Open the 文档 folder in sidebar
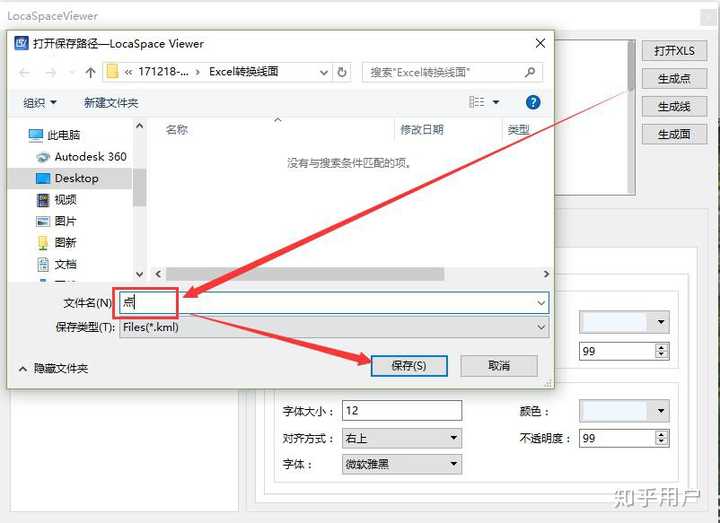Viewport: 720px width, 523px height. tap(56, 264)
